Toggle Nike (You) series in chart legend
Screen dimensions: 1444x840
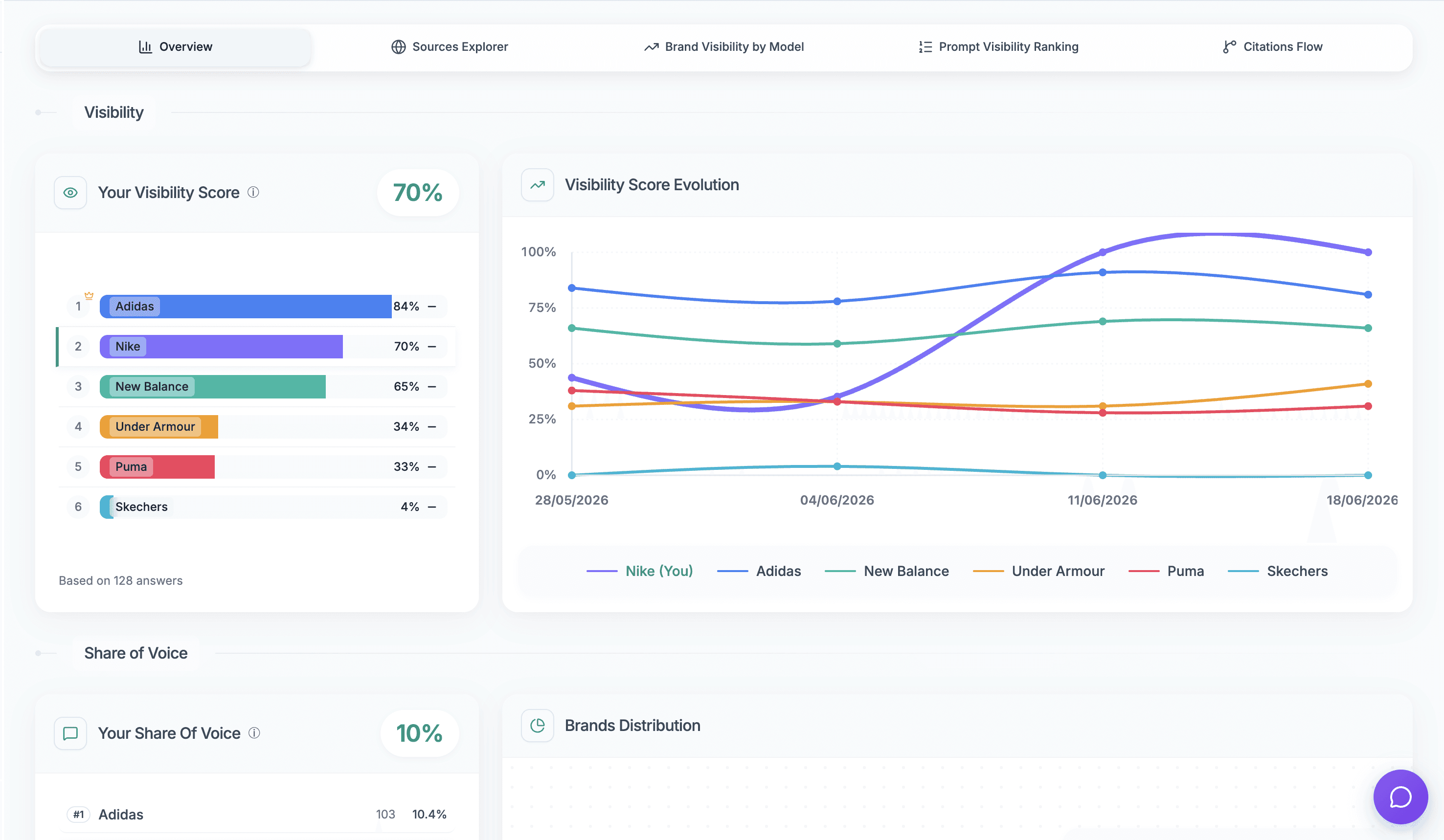pos(639,571)
